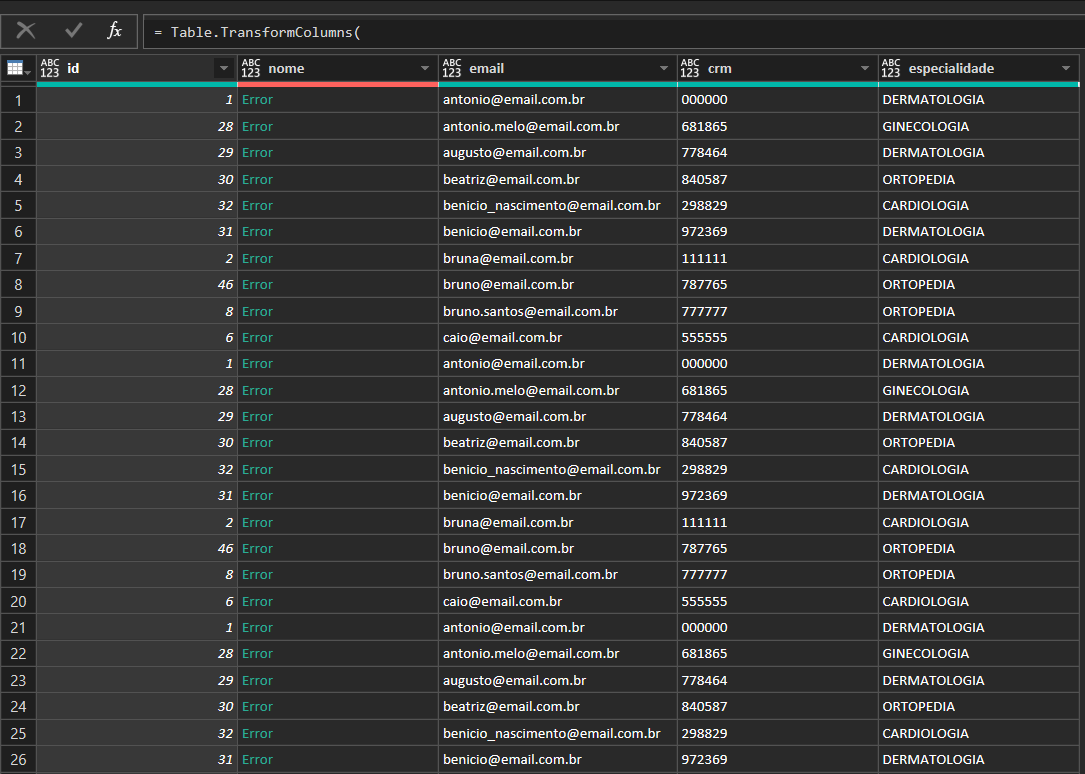Click bruno@email.com.br in row 8
This screenshot has height=774, width=1085.
click(509, 285)
